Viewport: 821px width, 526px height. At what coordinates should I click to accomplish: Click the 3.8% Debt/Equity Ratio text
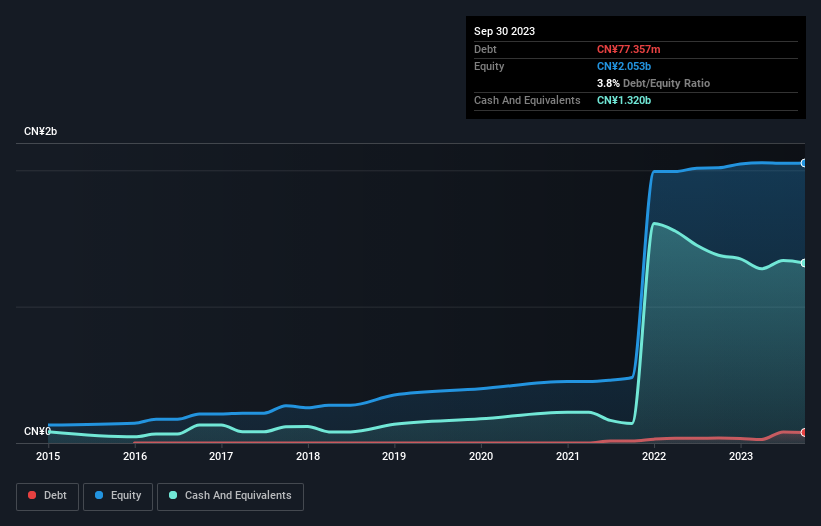[x=653, y=83]
